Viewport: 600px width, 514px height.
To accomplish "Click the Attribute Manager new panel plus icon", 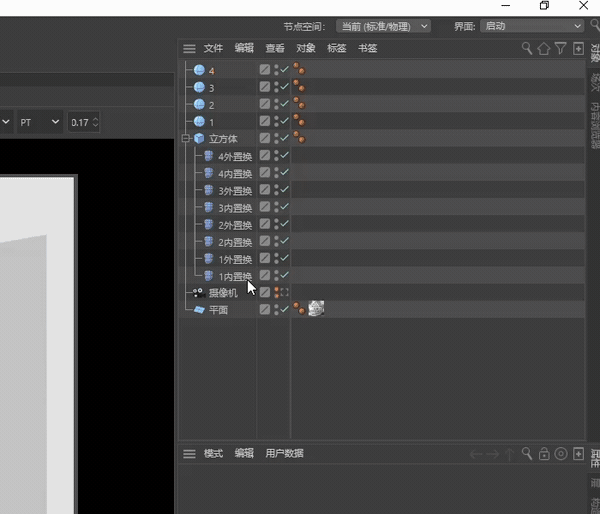I will tap(578, 454).
